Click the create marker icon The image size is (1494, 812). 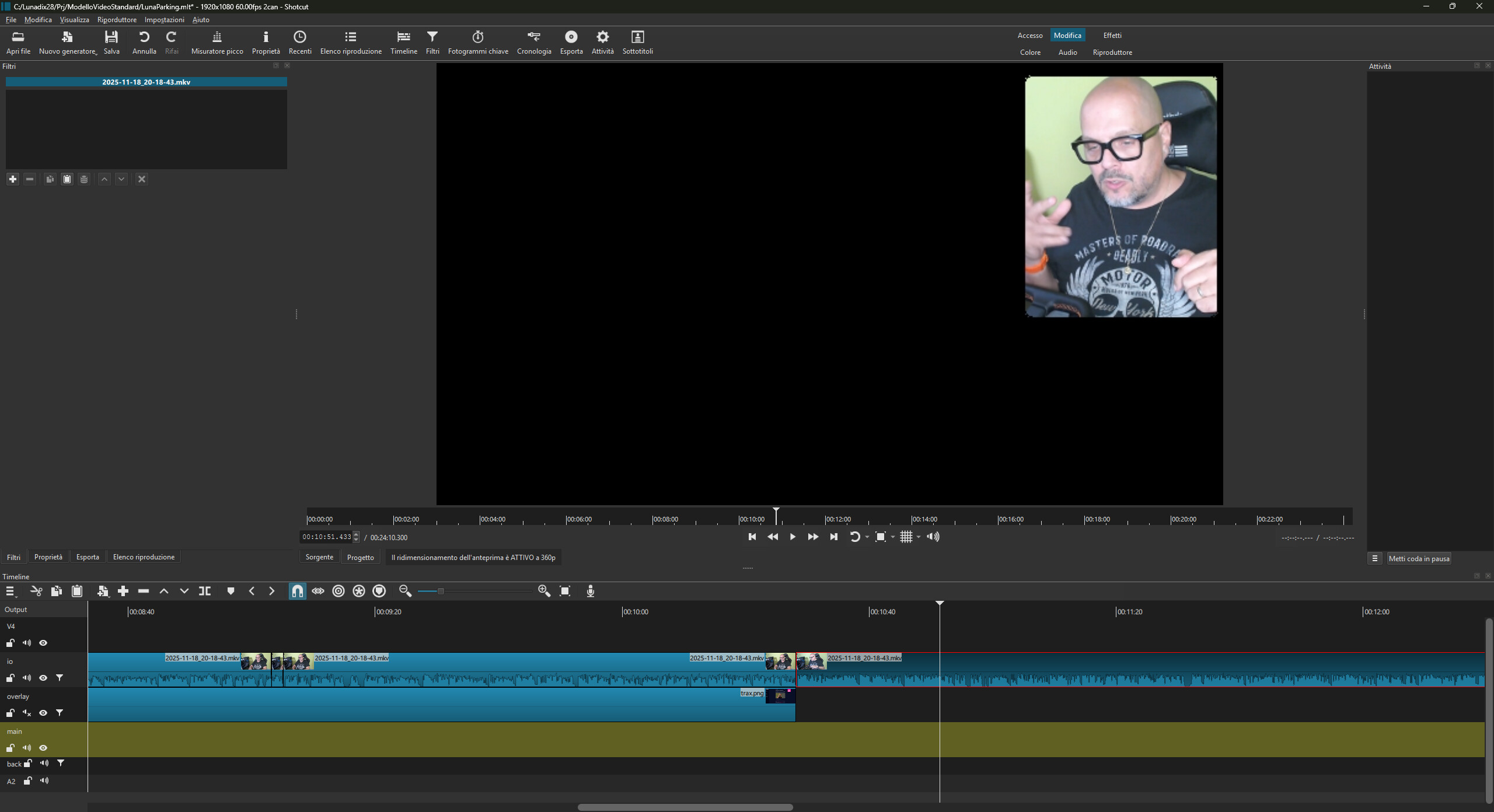tap(231, 591)
